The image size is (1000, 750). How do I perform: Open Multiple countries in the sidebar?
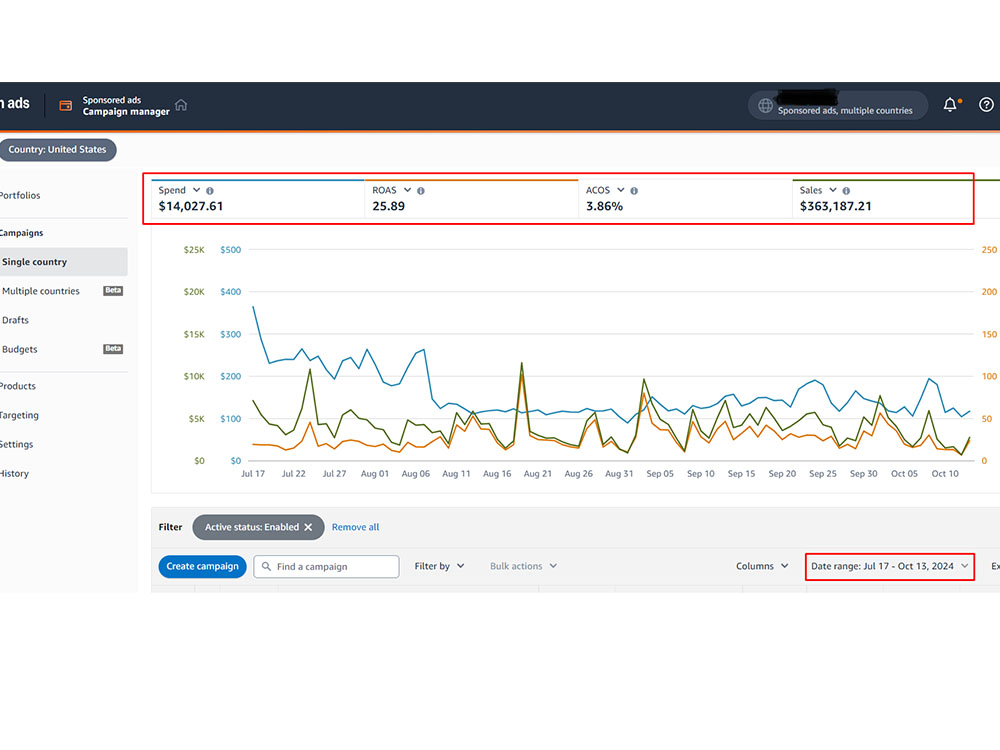pos(41,291)
